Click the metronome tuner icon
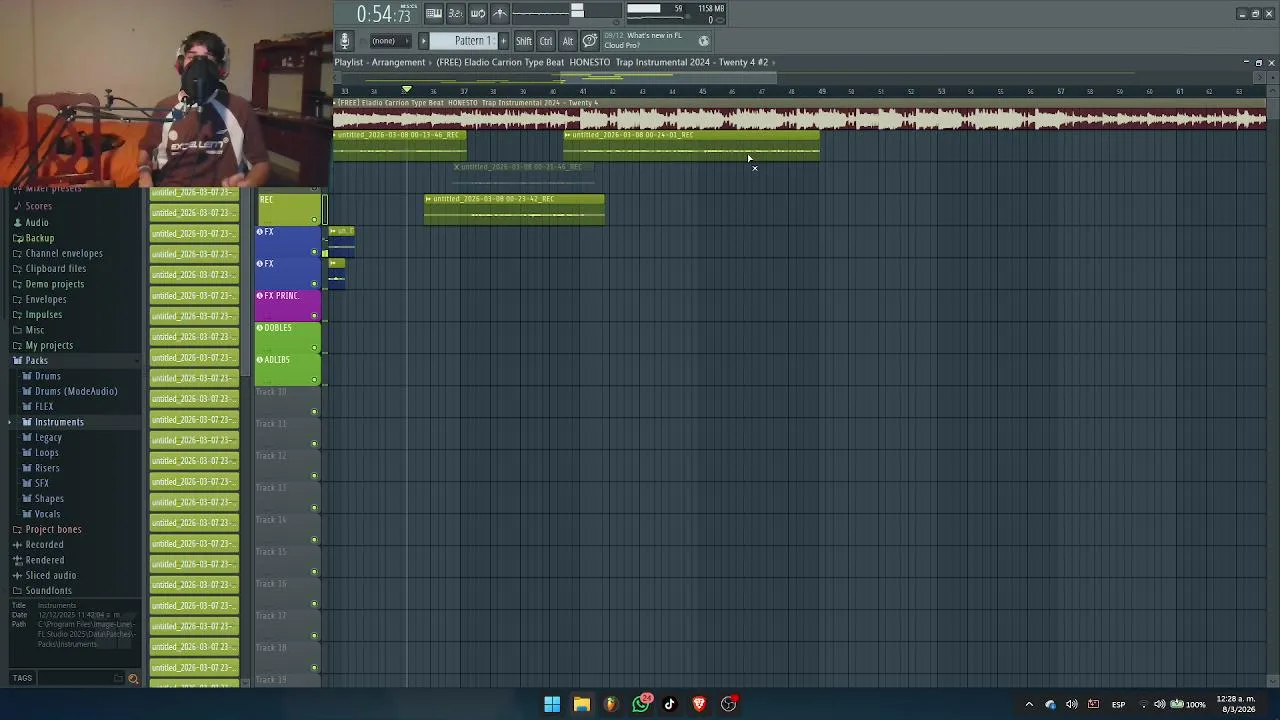Screen dimensions: 1280x720 [500, 13]
